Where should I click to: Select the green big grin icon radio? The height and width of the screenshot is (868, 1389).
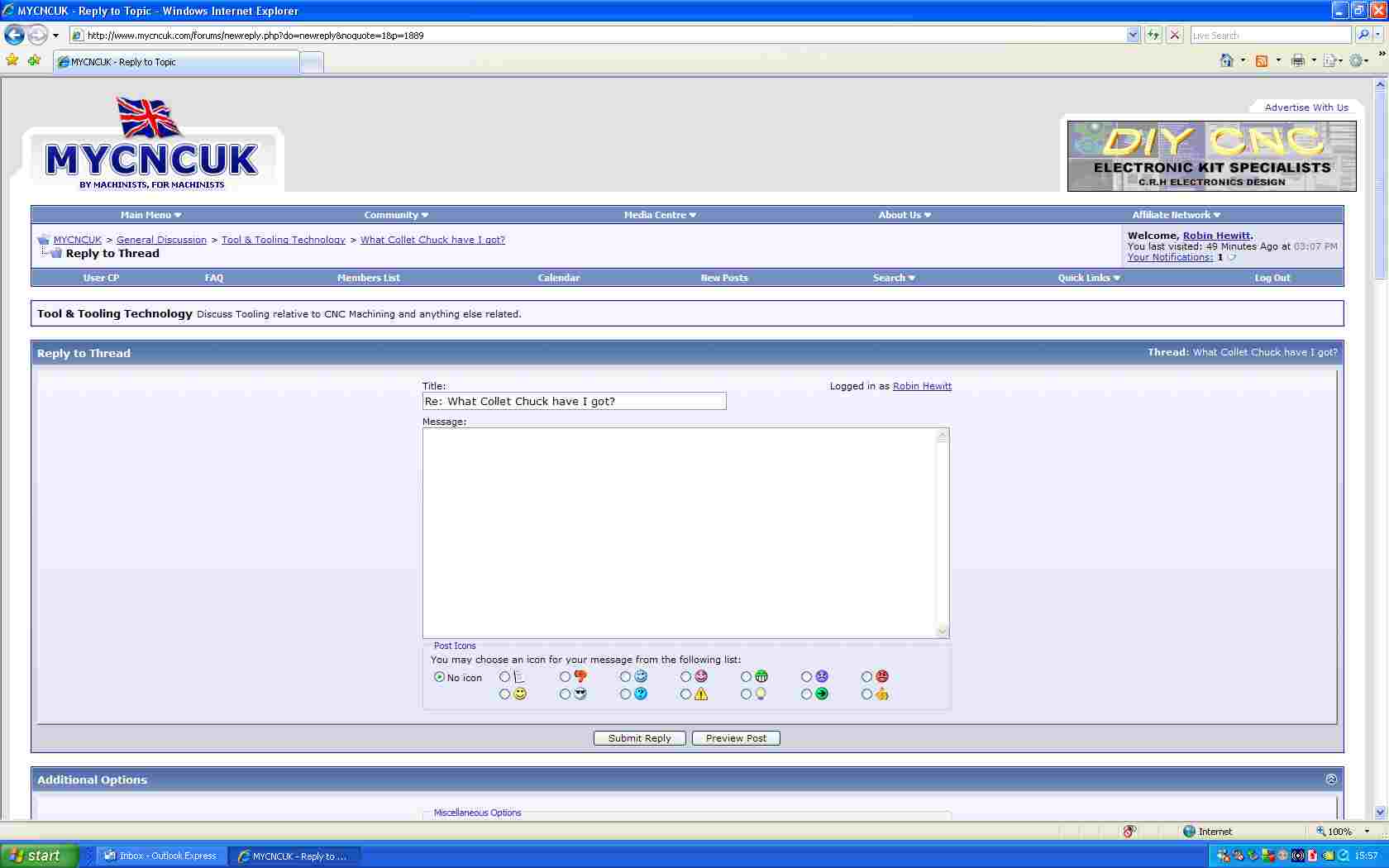(746, 677)
